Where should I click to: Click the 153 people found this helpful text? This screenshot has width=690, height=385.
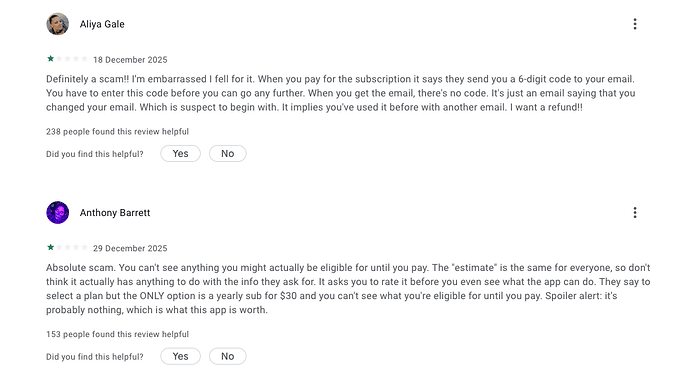click(x=117, y=334)
